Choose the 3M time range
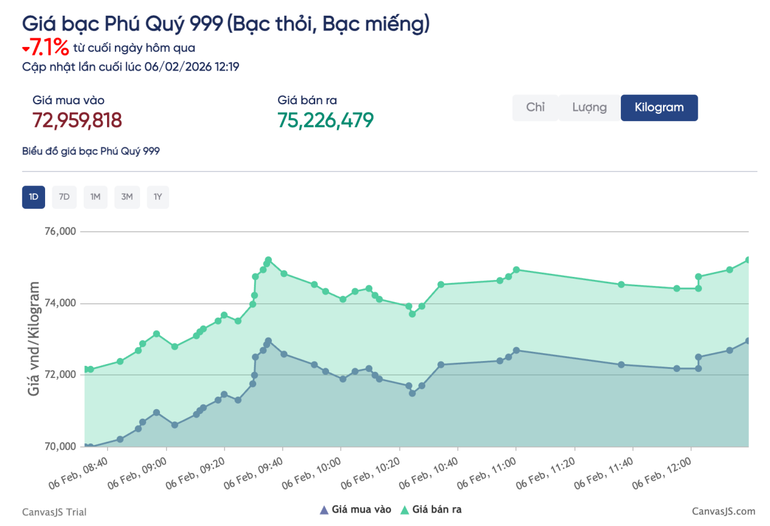The height and width of the screenshot is (526, 770). point(127,197)
